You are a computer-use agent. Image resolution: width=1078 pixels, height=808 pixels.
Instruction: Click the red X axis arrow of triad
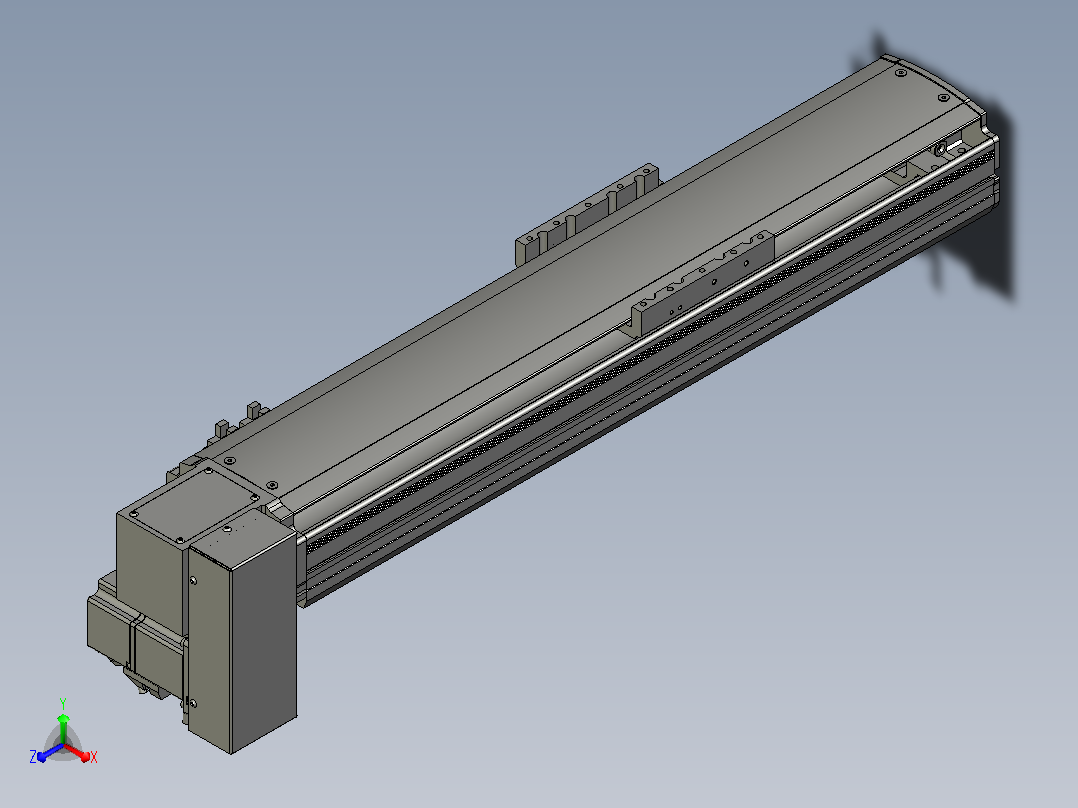tap(79, 754)
